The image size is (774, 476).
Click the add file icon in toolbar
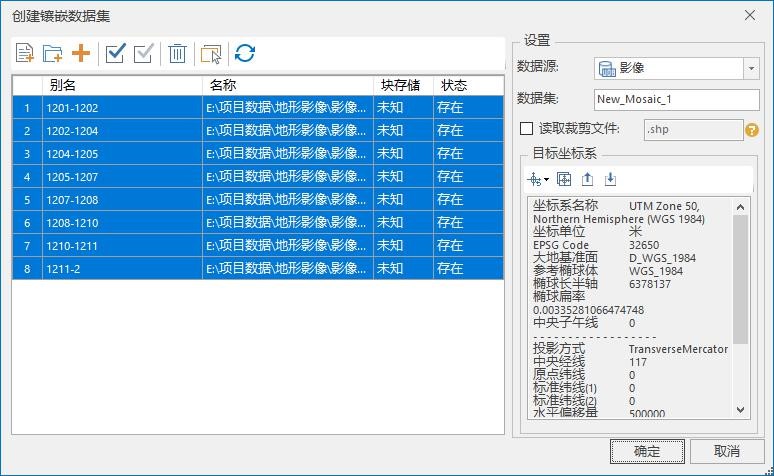pos(26,54)
